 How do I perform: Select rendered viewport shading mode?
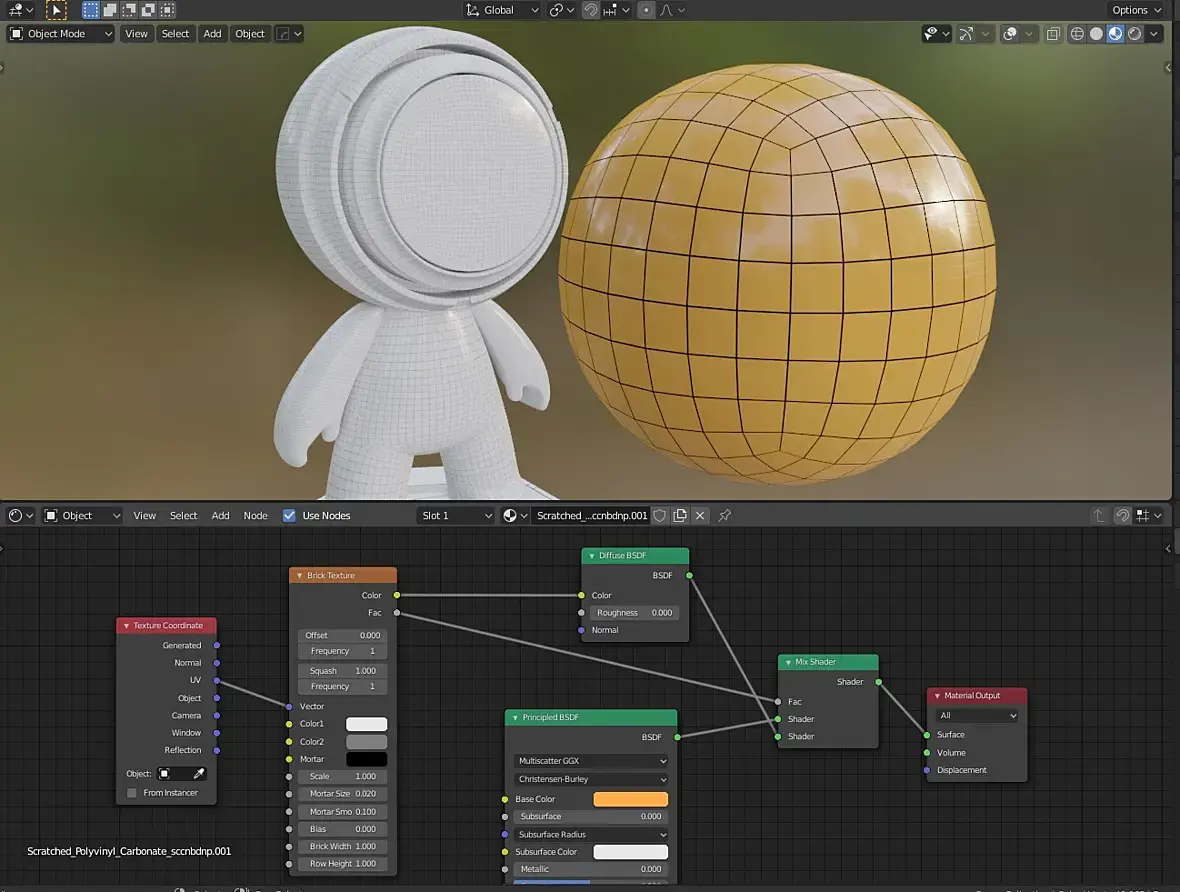1135,34
